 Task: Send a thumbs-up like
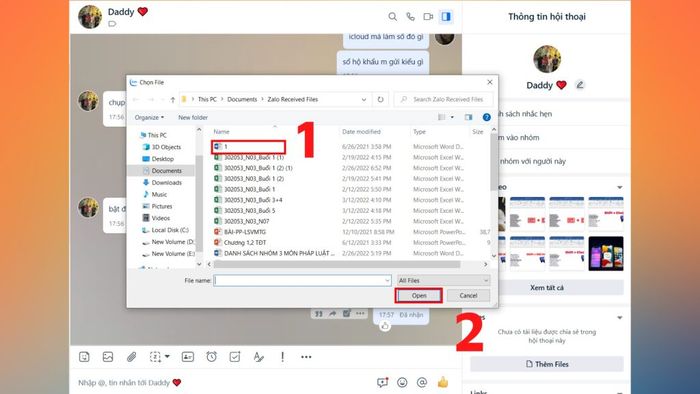click(x=443, y=382)
